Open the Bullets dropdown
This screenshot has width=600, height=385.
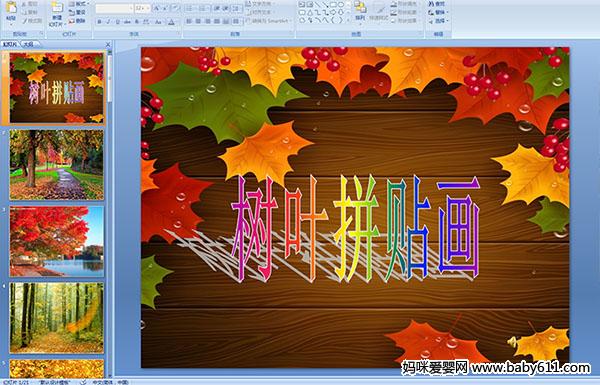coord(193,8)
